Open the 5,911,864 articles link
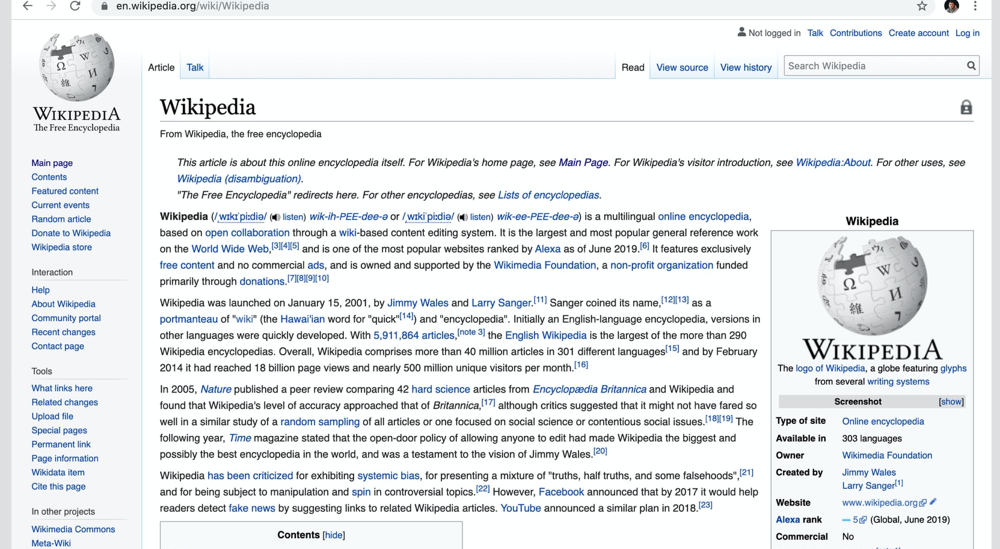 pyautogui.click(x=414, y=335)
